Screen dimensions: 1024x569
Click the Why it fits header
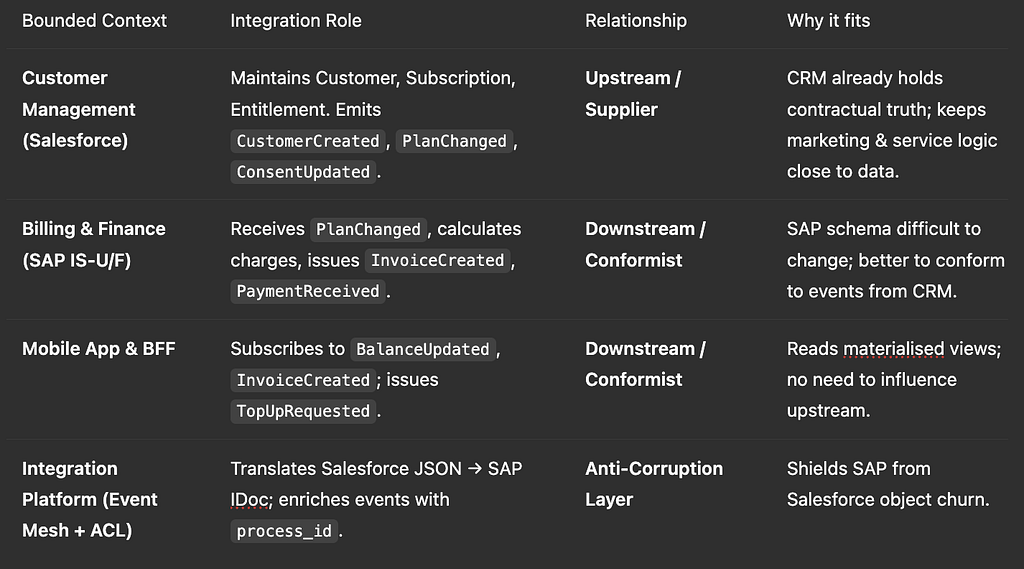click(x=829, y=20)
